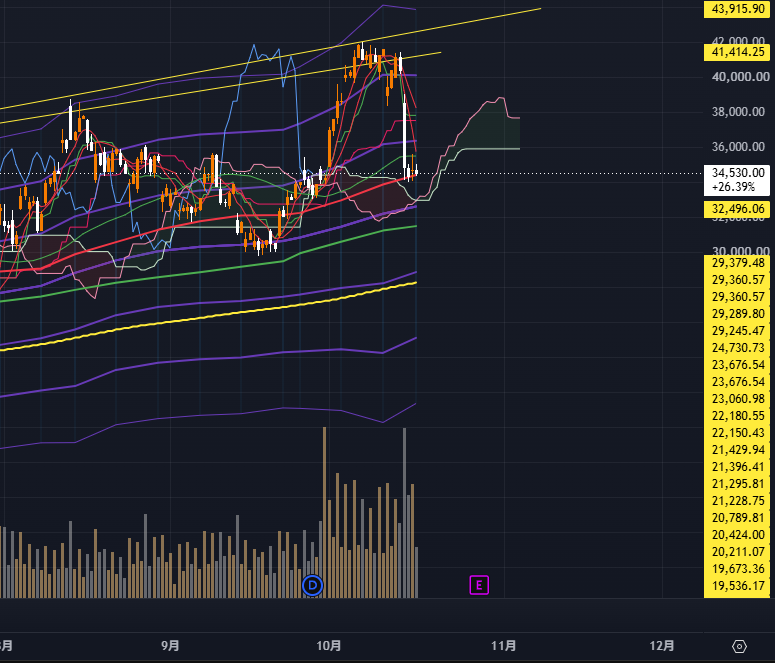This screenshot has height=663, width=775.
Task: Click the 11月 time axis label
Action: pos(504,646)
